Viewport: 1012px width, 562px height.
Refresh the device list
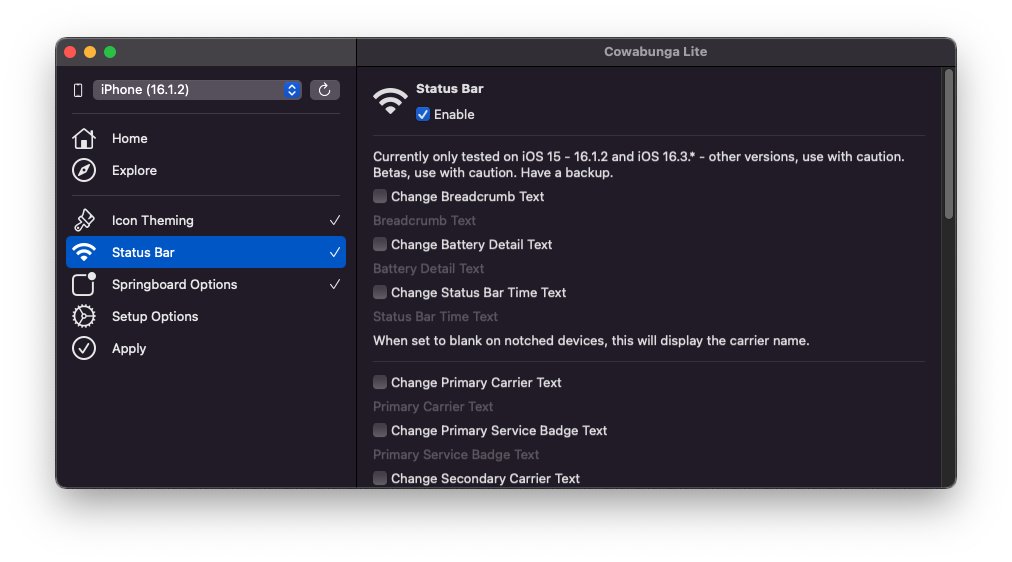pyautogui.click(x=325, y=90)
